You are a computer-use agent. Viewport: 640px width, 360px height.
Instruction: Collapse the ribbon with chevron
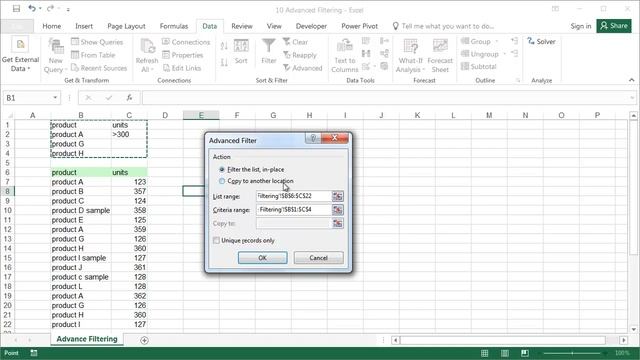631,80
